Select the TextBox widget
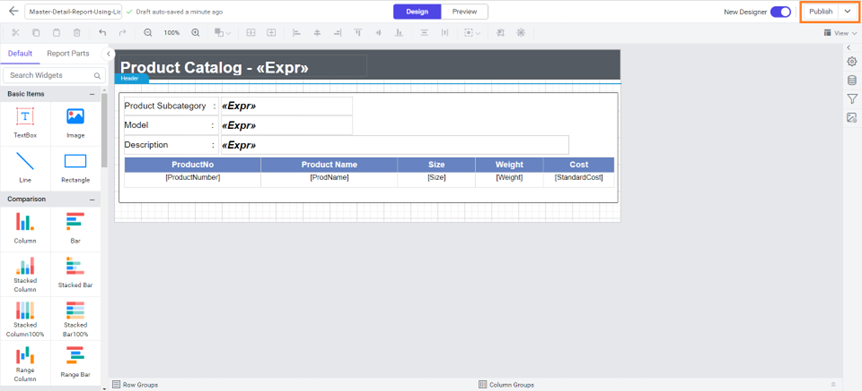 click(x=25, y=123)
